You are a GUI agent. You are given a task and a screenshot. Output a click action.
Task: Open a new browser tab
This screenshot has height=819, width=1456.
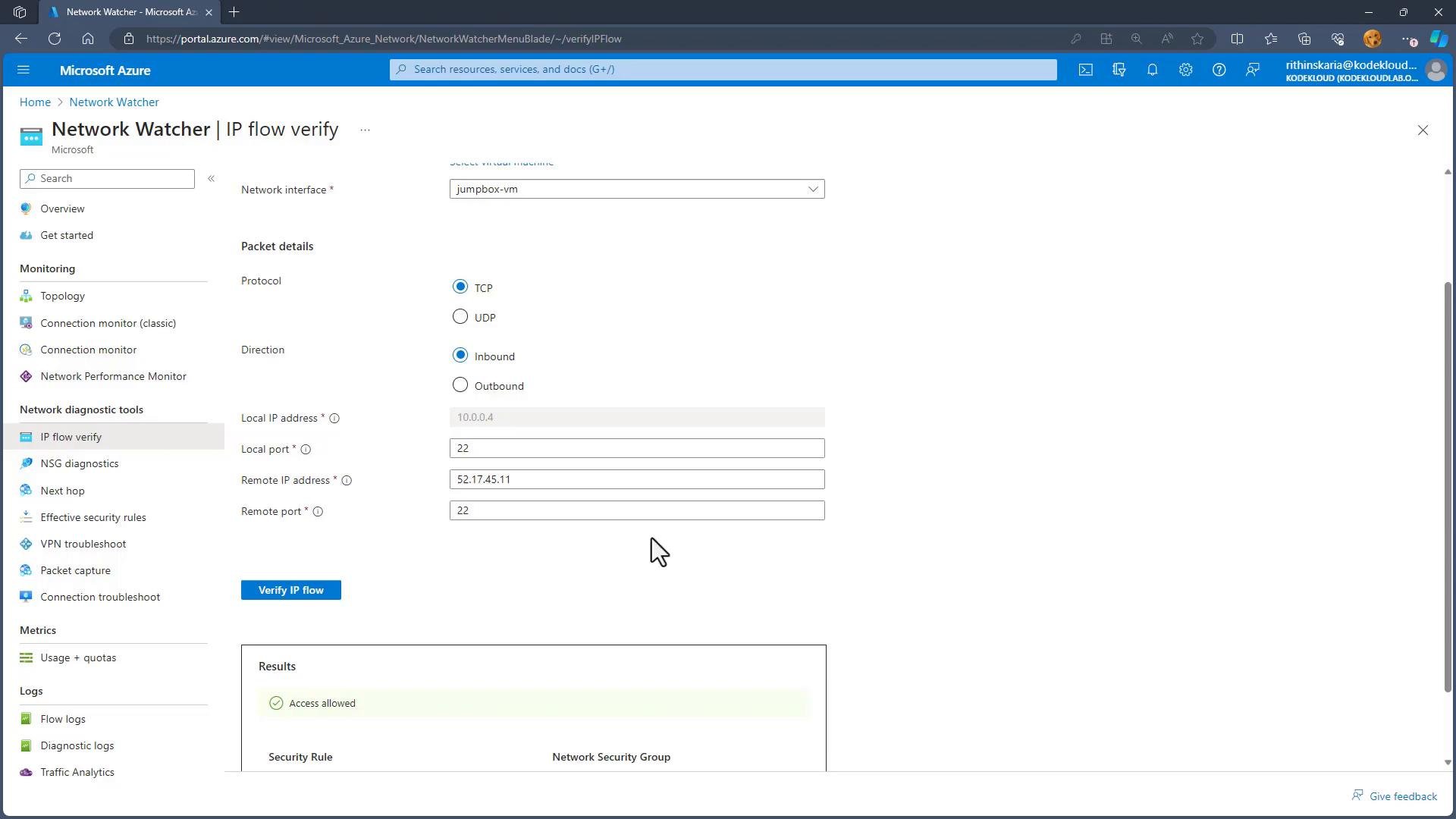(234, 12)
